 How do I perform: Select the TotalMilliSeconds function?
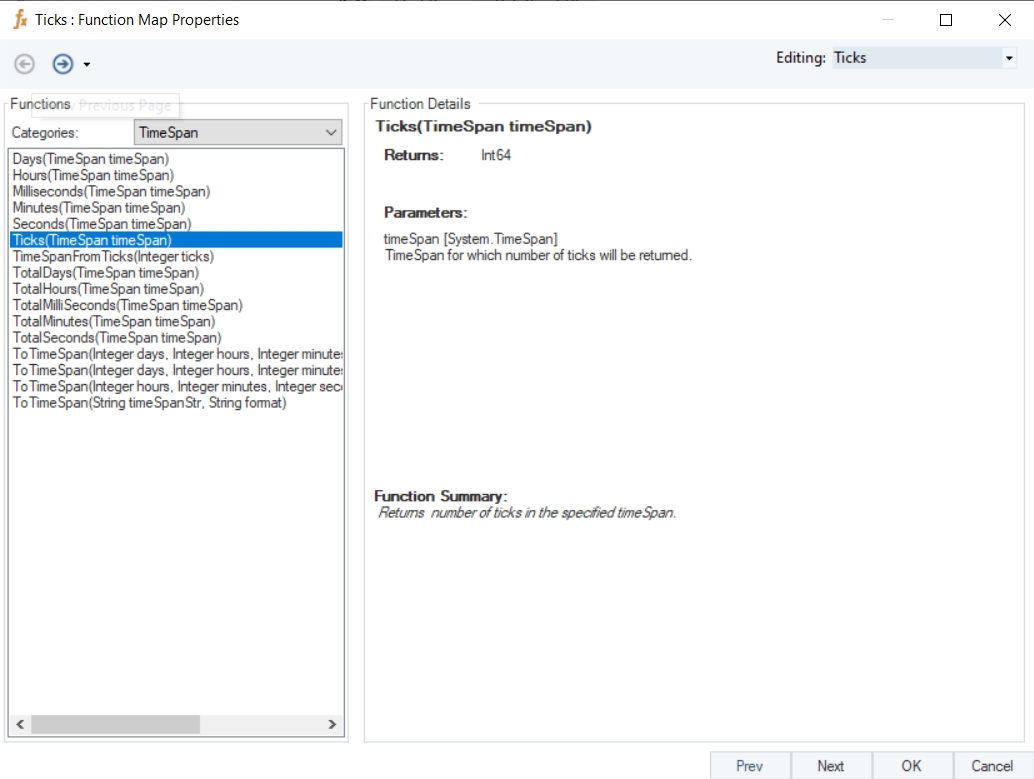127,305
